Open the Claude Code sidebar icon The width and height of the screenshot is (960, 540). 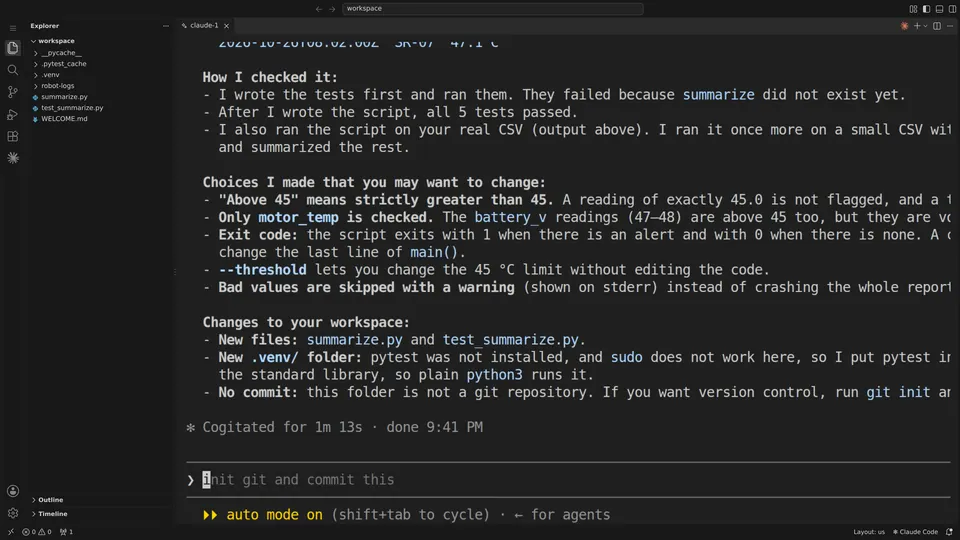tap(13, 158)
